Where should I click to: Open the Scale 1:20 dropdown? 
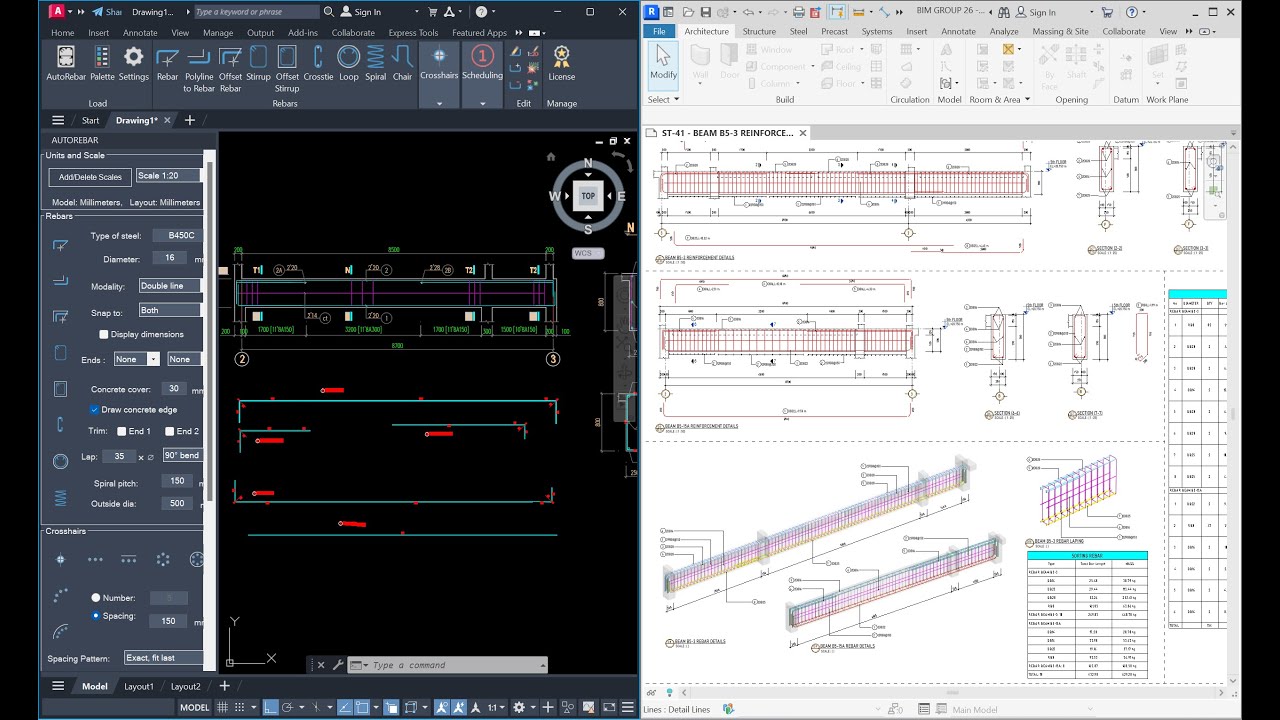coord(168,176)
